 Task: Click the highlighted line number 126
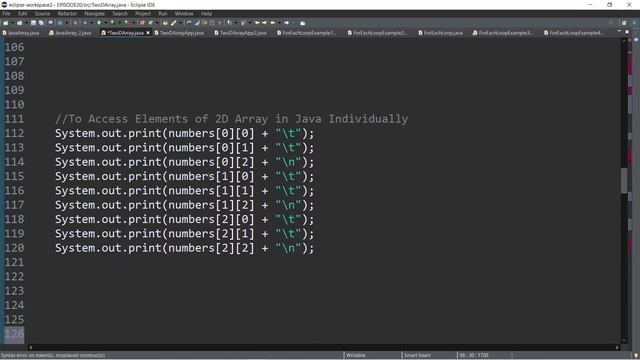14,334
